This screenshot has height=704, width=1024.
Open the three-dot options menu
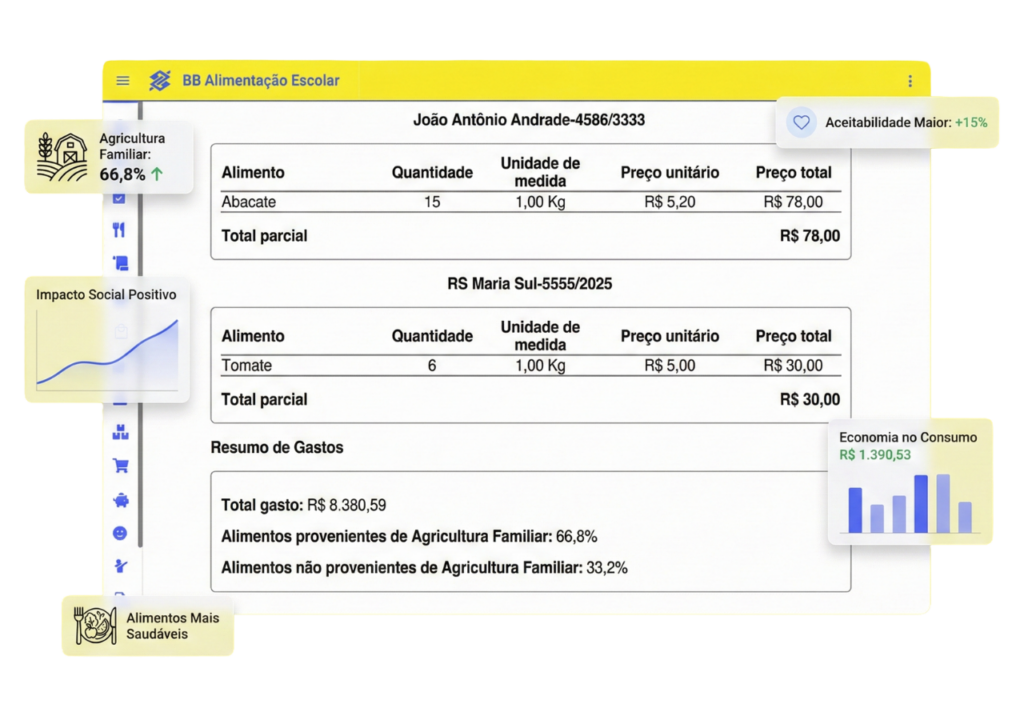[x=909, y=81]
